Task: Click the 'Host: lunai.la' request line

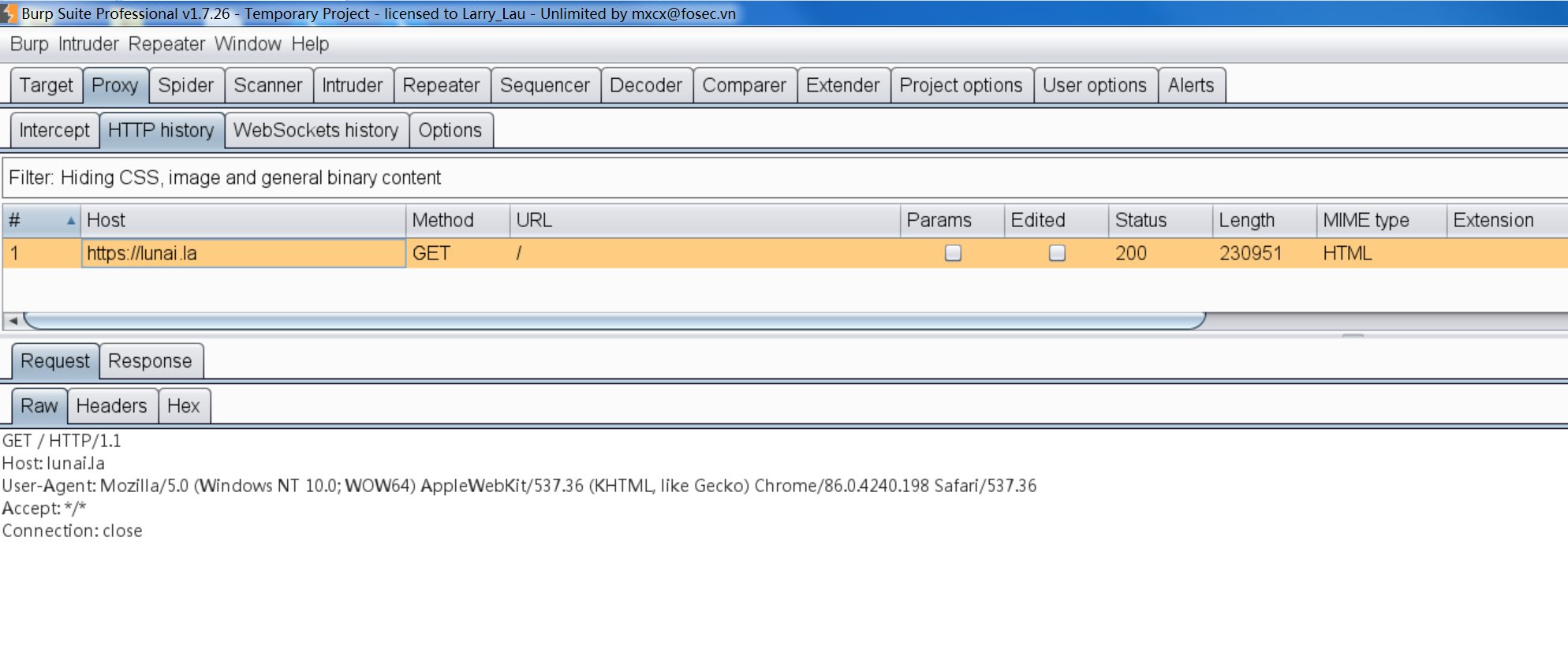Action: pos(53,464)
